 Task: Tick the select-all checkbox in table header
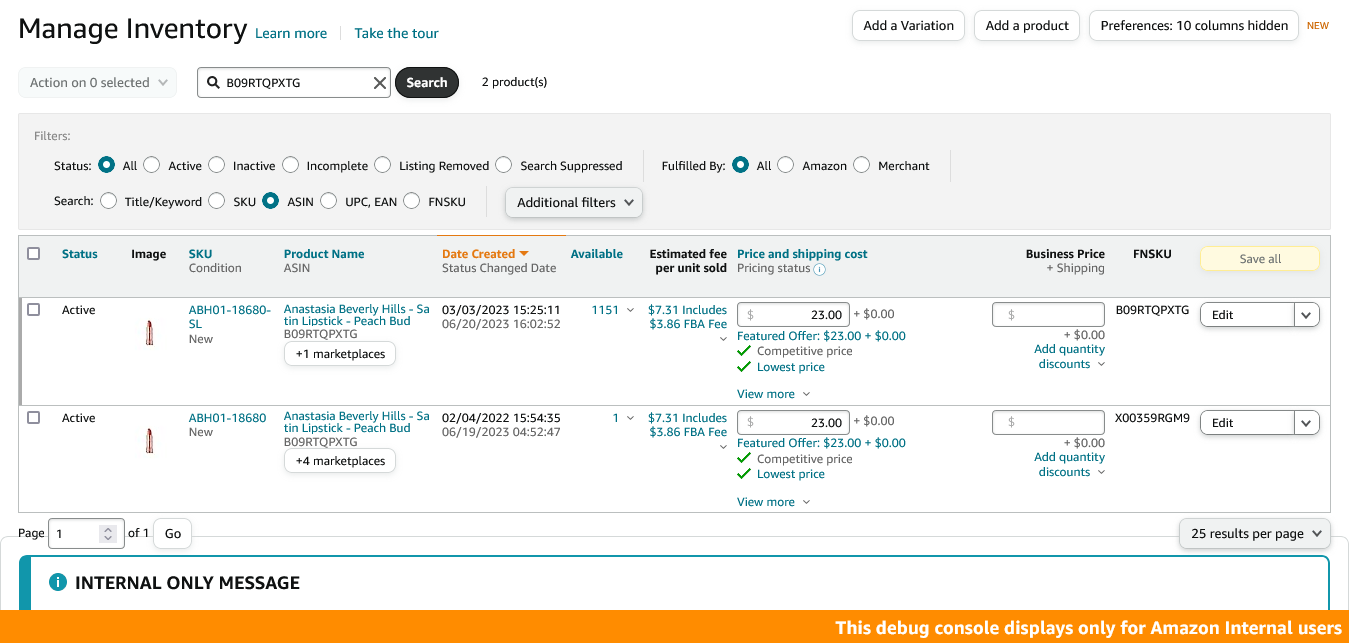point(34,254)
